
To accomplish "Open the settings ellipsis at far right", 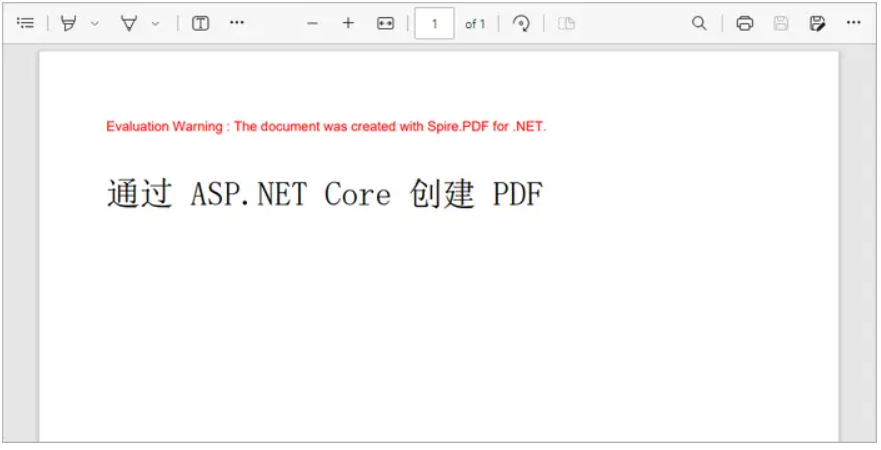I will coord(853,22).
